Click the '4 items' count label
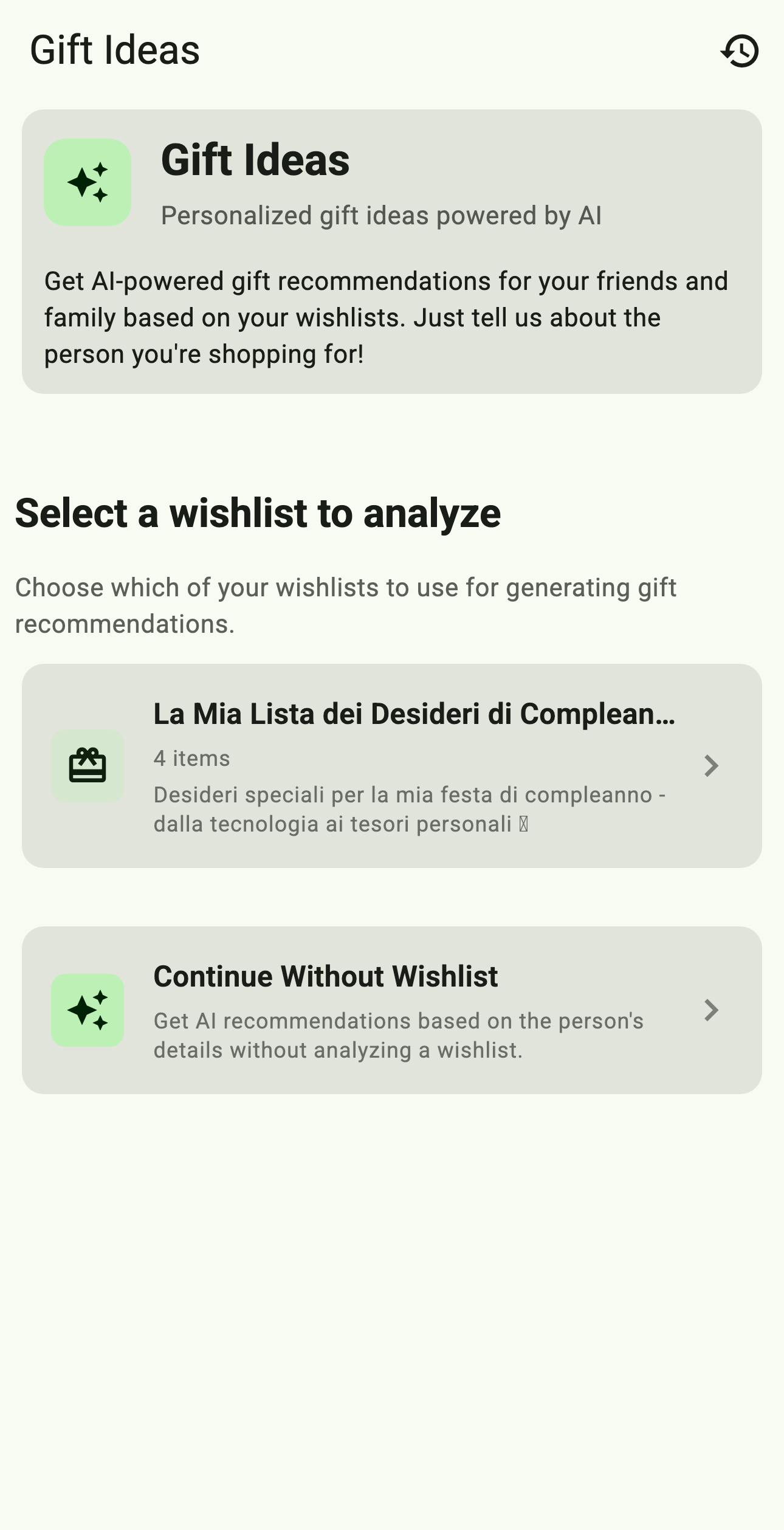 pos(191,758)
